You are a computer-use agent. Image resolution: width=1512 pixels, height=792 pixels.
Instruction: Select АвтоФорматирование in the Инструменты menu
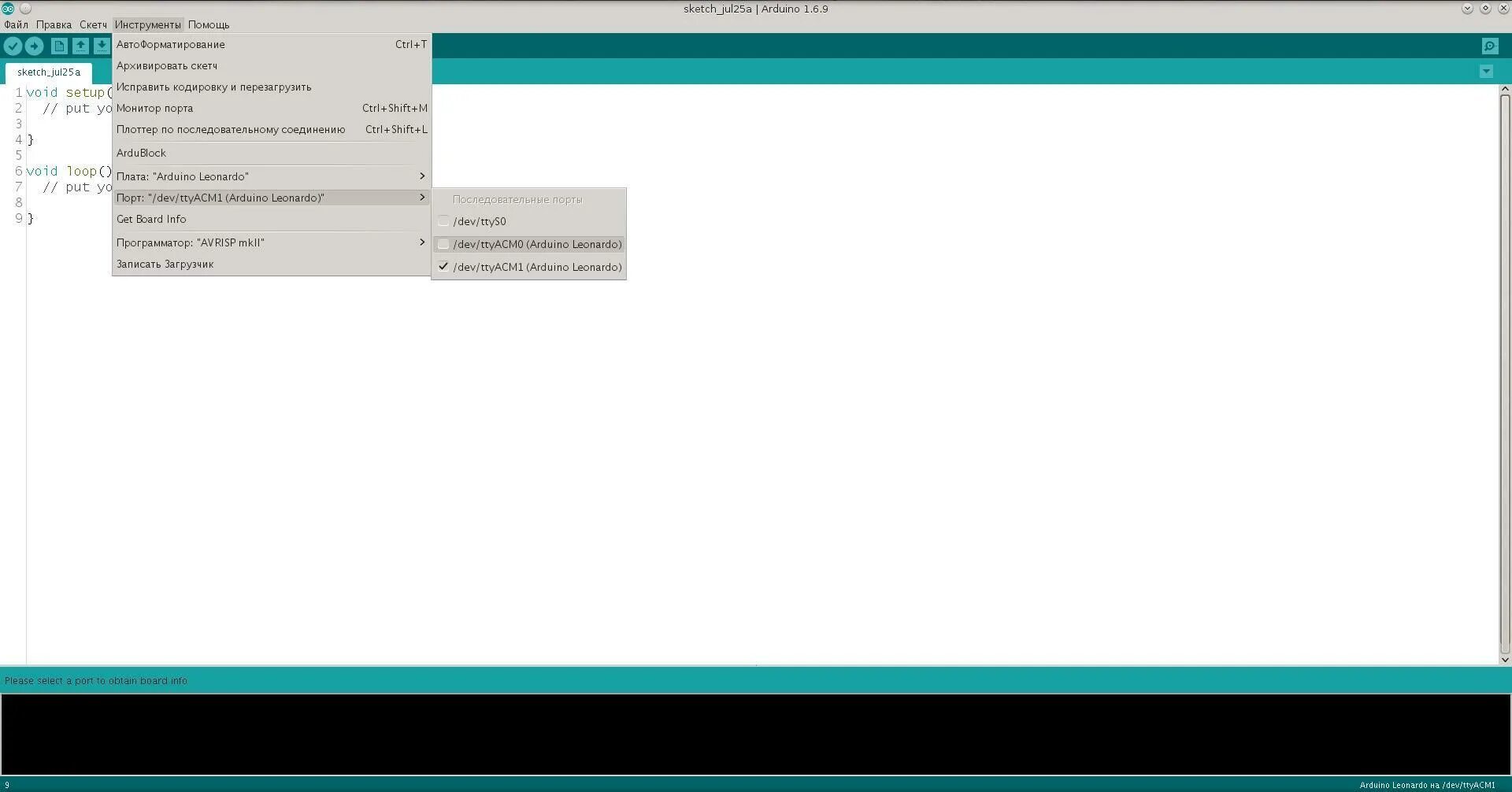(x=170, y=44)
